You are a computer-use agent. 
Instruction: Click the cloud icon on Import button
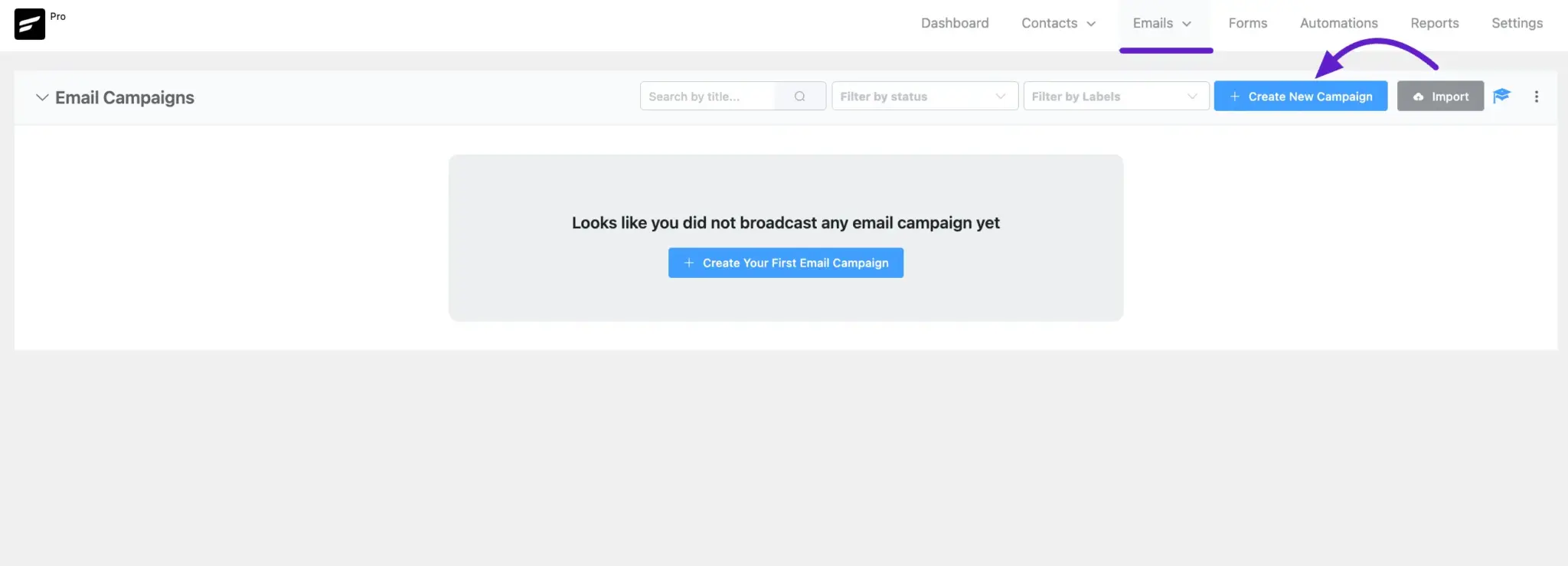point(1418,97)
